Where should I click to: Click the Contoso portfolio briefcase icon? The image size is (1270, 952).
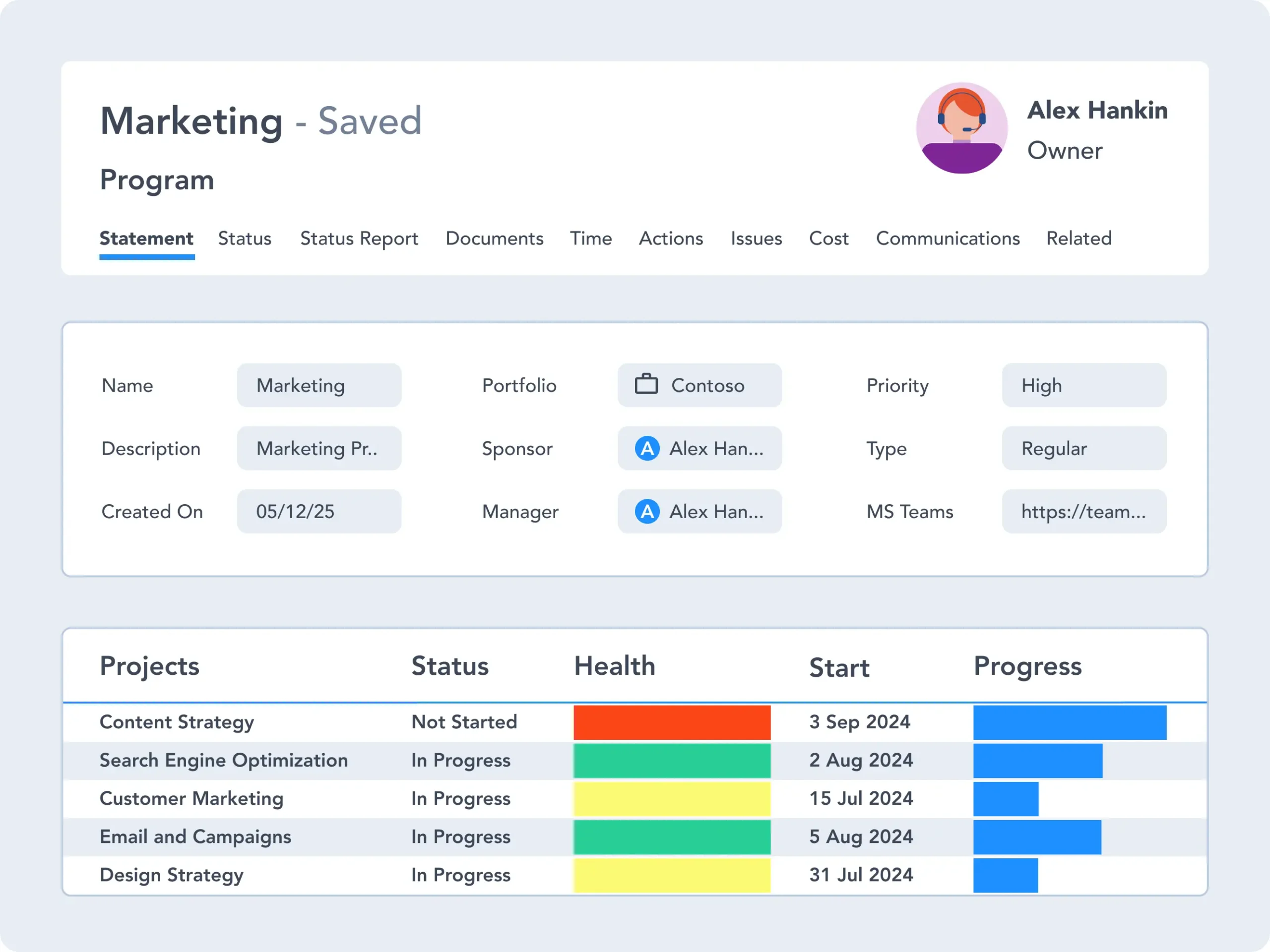tap(646, 384)
